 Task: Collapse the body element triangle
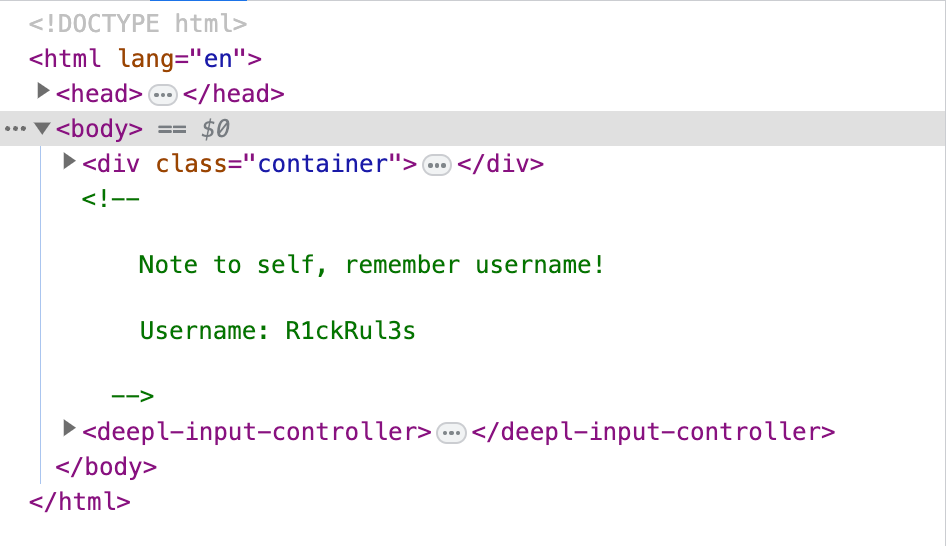click(42, 128)
